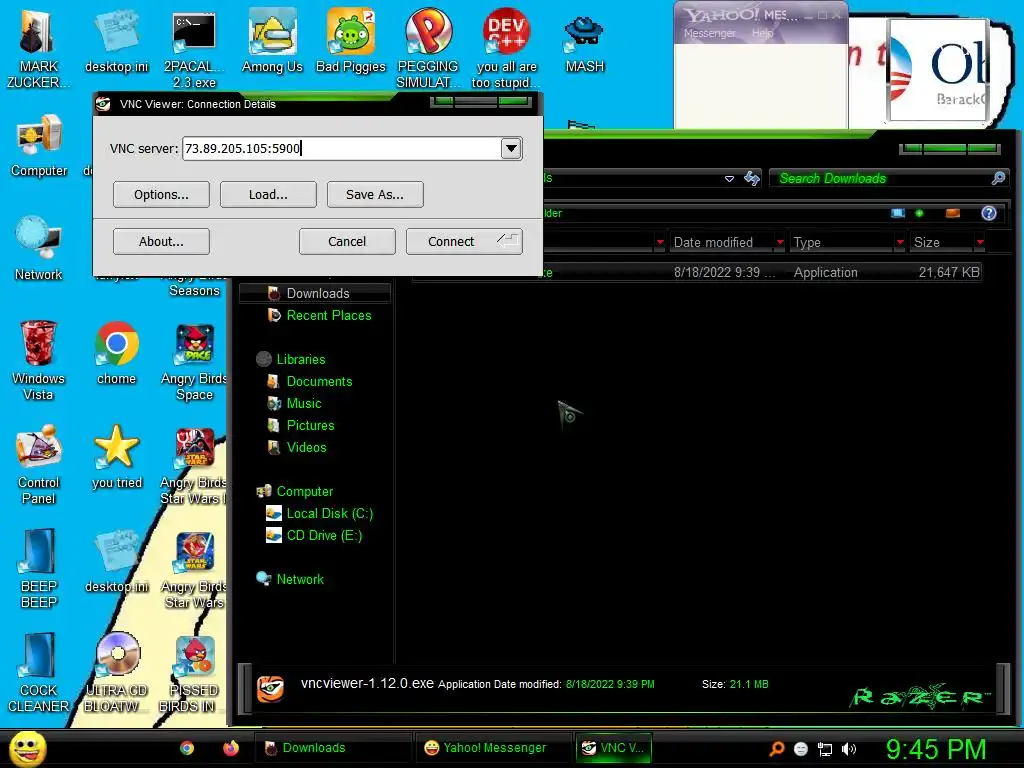Select the BEEP BEEP desktop icon

39,568
